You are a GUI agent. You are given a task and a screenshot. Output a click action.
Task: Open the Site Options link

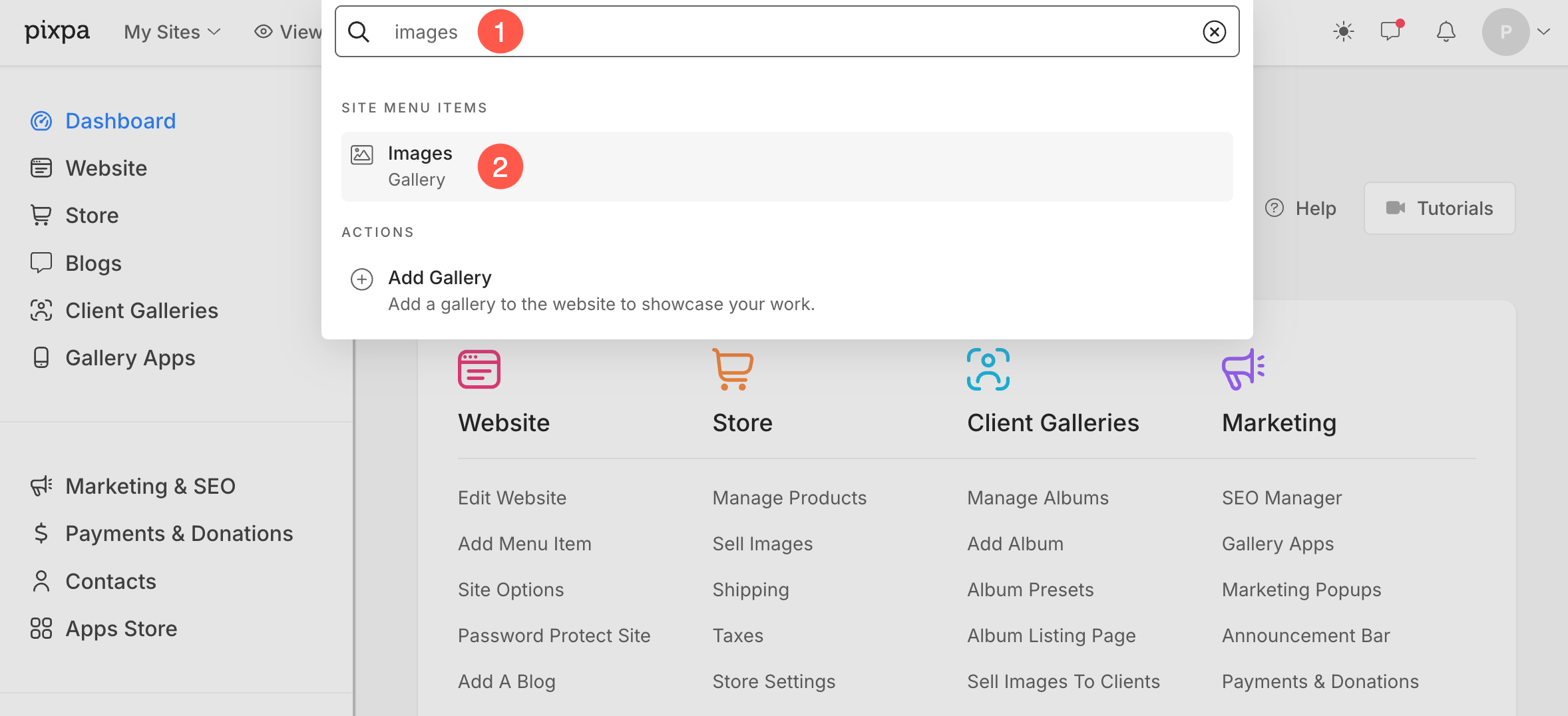[x=510, y=590]
